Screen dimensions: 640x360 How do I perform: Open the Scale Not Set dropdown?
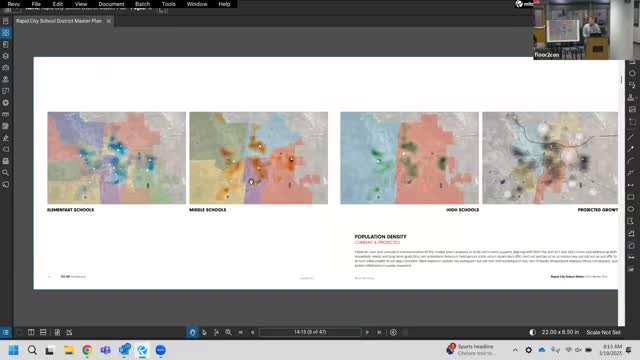[603, 332]
